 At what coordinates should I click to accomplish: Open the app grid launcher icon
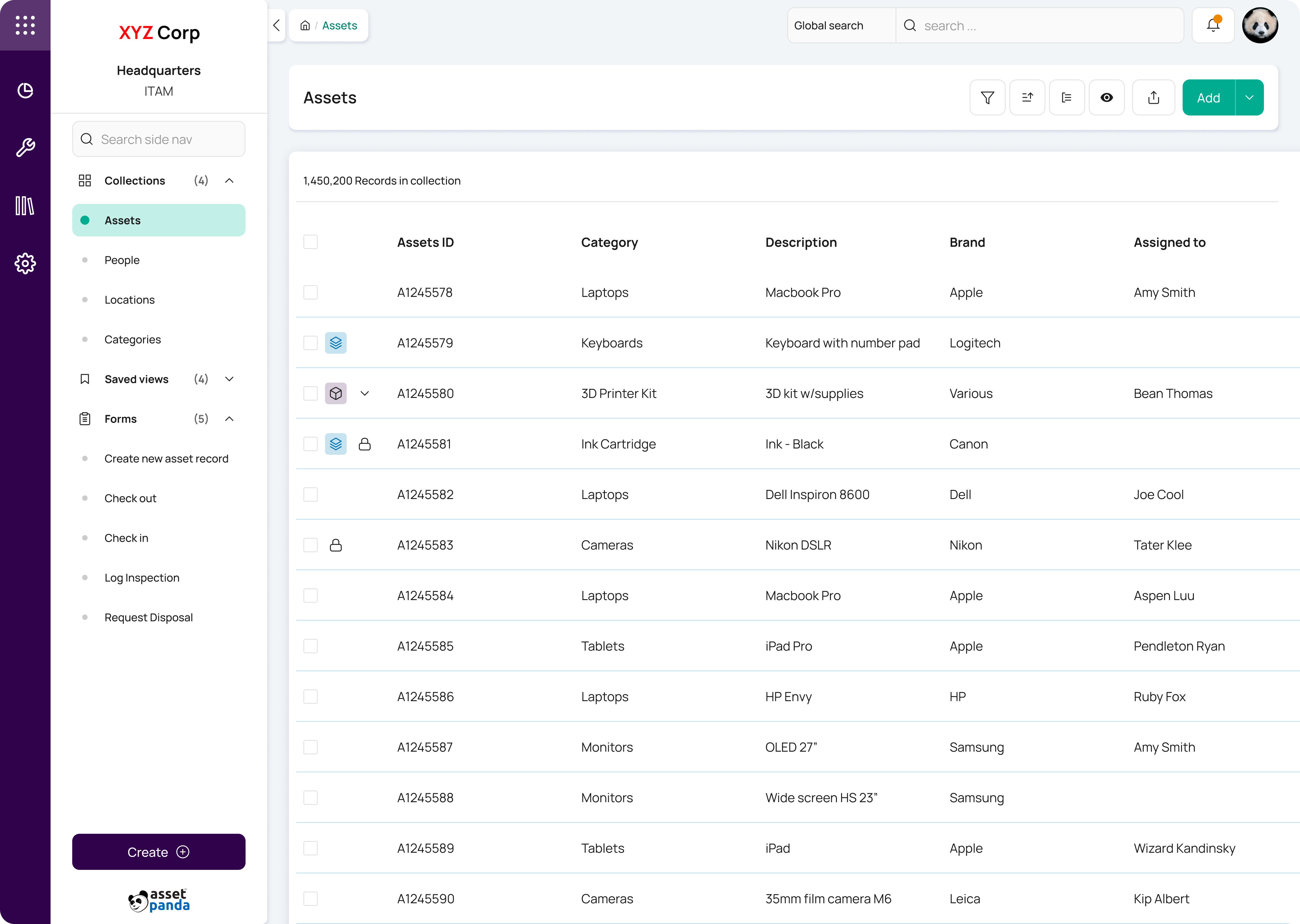click(x=25, y=26)
